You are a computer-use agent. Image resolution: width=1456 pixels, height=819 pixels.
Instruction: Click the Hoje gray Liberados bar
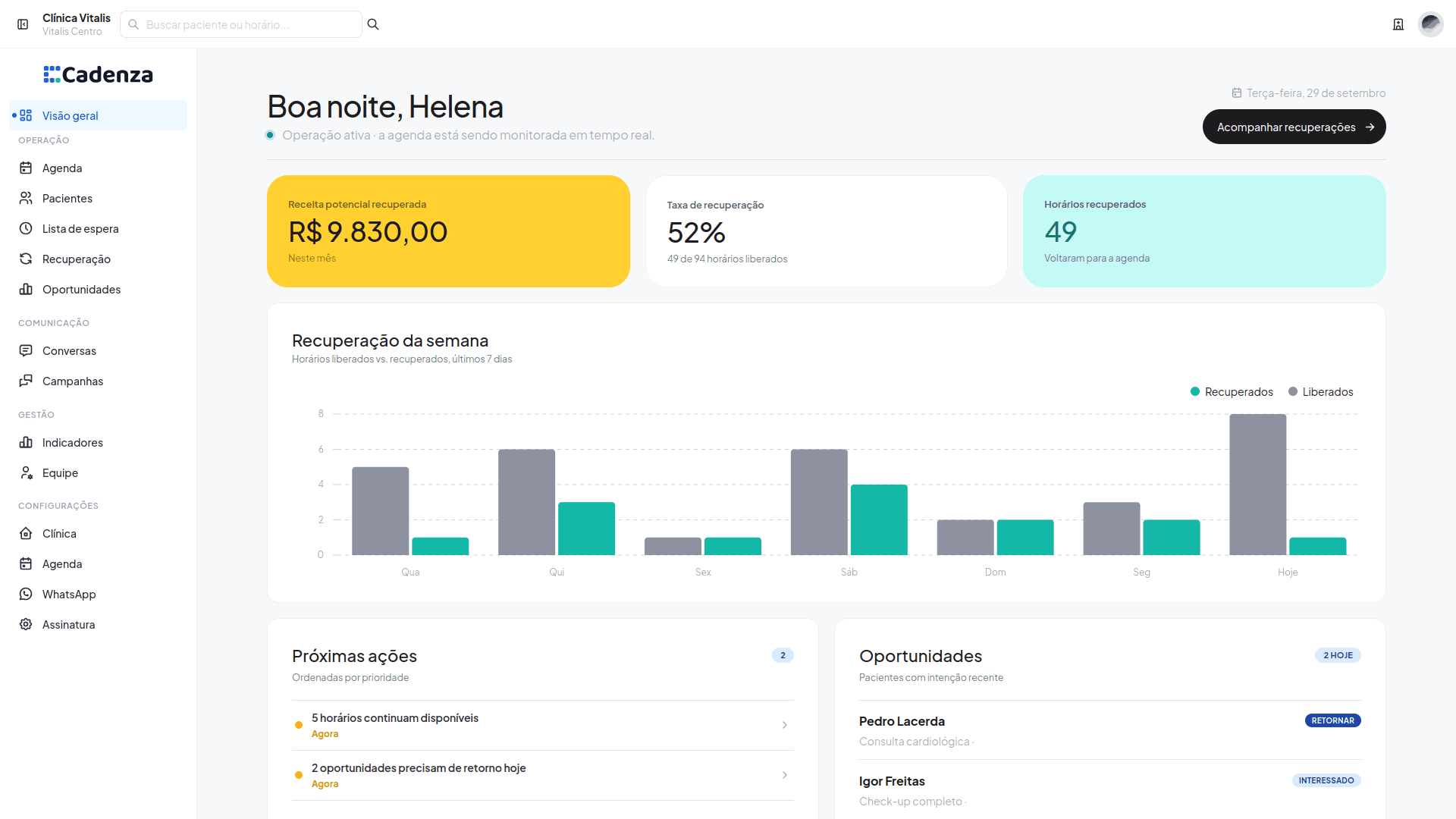(x=1258, y=485)
